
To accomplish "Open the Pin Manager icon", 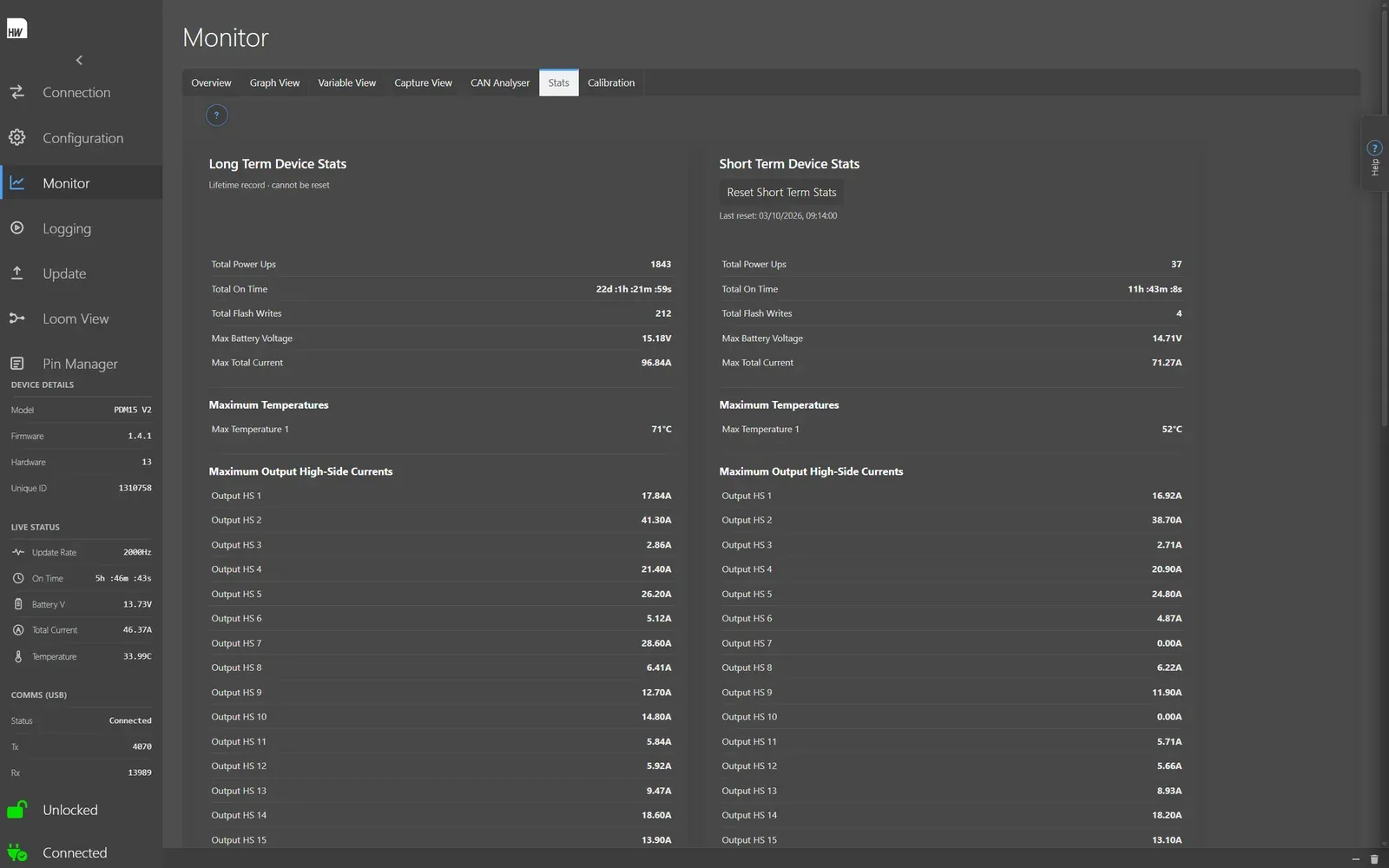I will point(17,363).
